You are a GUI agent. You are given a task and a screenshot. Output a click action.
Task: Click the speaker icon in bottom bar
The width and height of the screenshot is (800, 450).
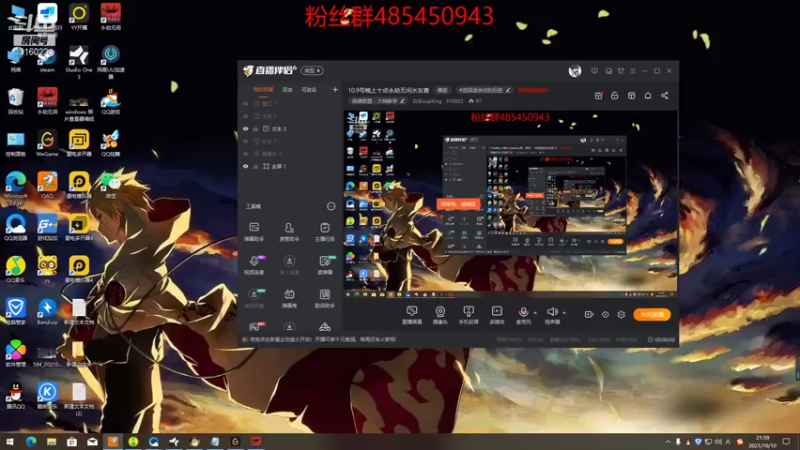(552, 312)
